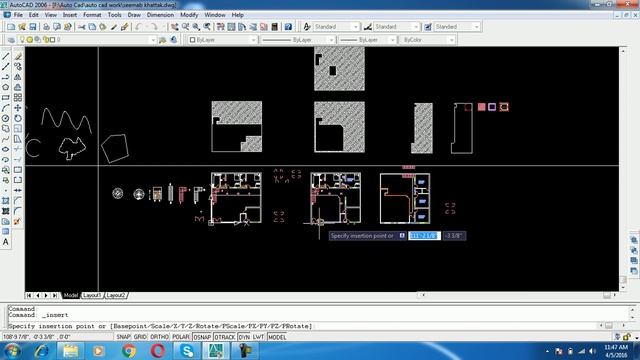Select the Revision Cloud tool
640x360 pixels.
[x=6, y=129]
